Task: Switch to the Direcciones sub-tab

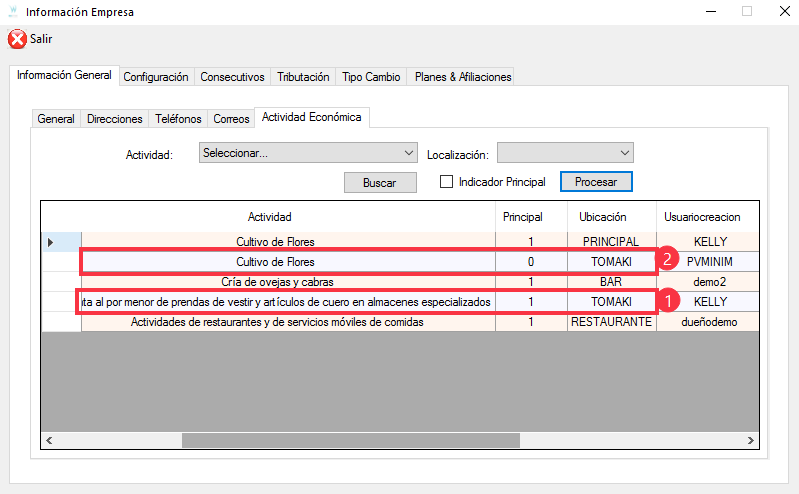Action: pyautogui.click(x=114, y=119)
